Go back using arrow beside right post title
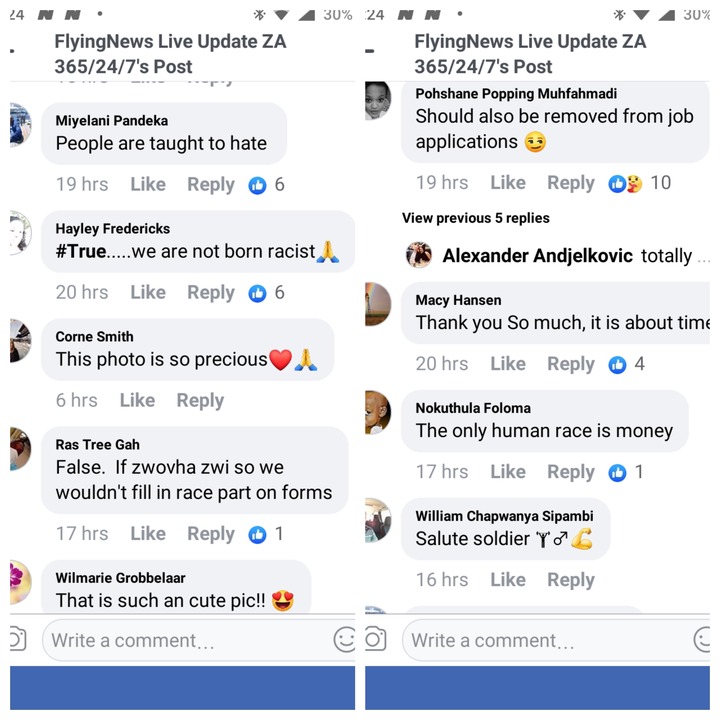 click(x=370, y=51)
